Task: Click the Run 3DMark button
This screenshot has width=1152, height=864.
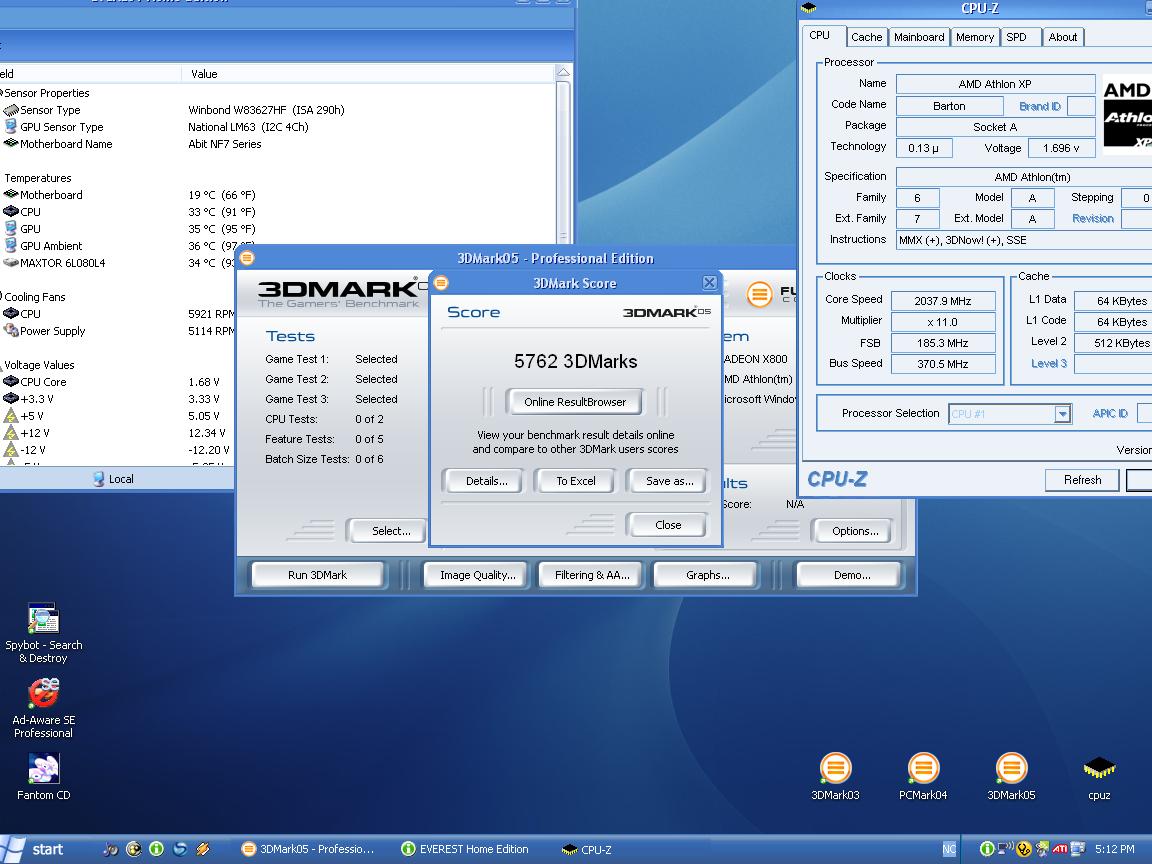Action: pyautogui.click(x=317, y=575)
